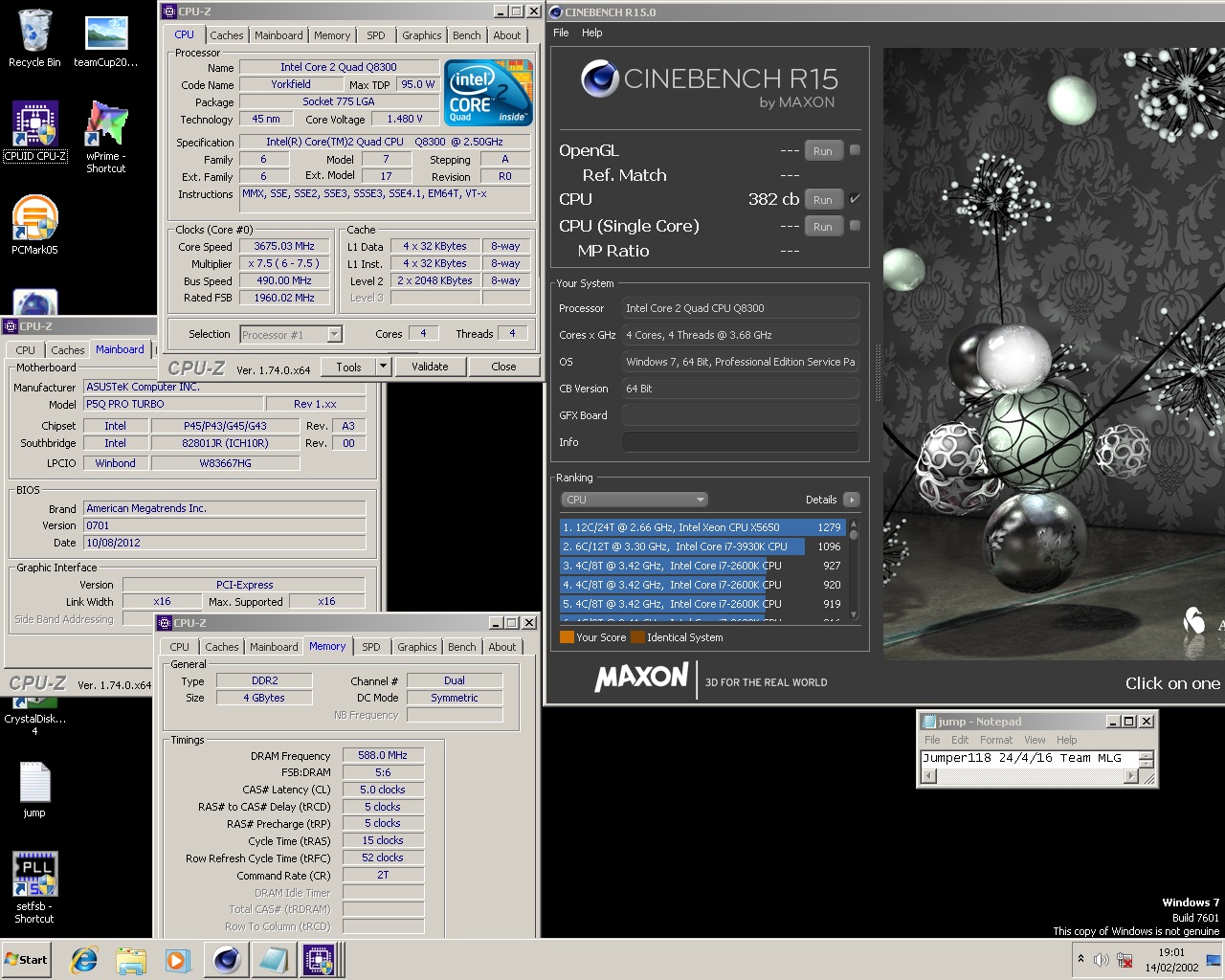Click the network status tray icon
Image resolution: width=1225 pixels, height=980 pixels.
[x=1125, y=960]
